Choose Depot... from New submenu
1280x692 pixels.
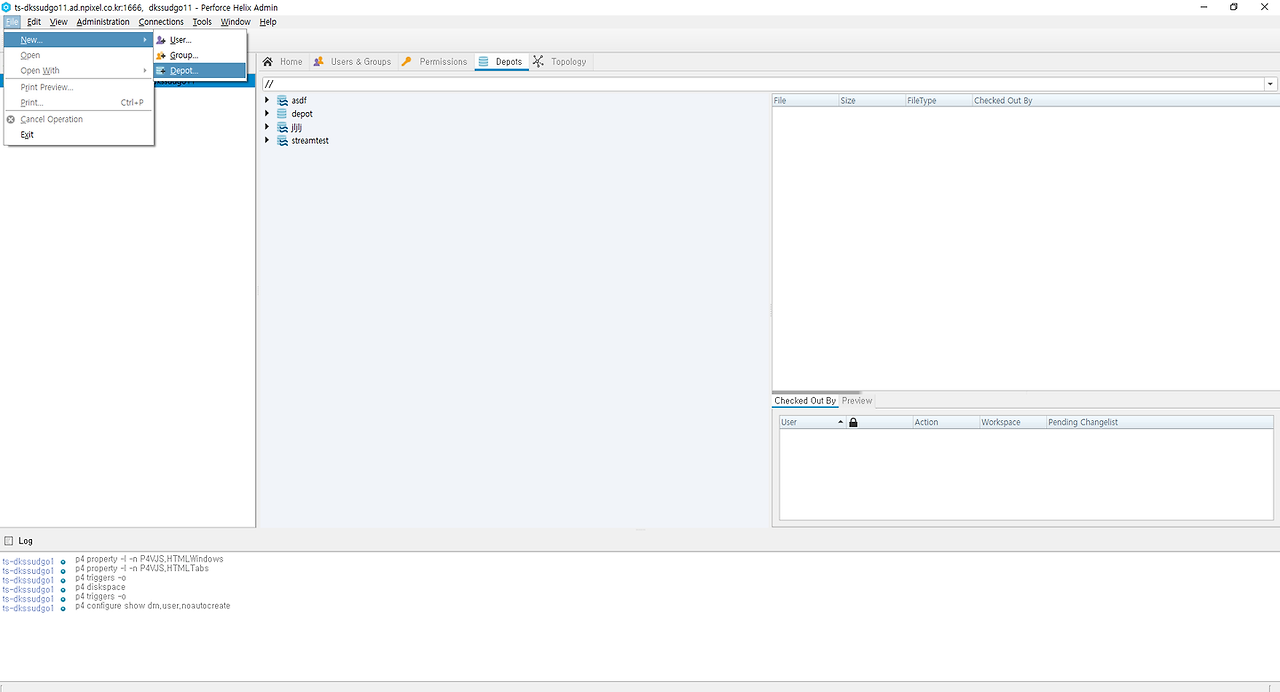(x=200, y=71)
